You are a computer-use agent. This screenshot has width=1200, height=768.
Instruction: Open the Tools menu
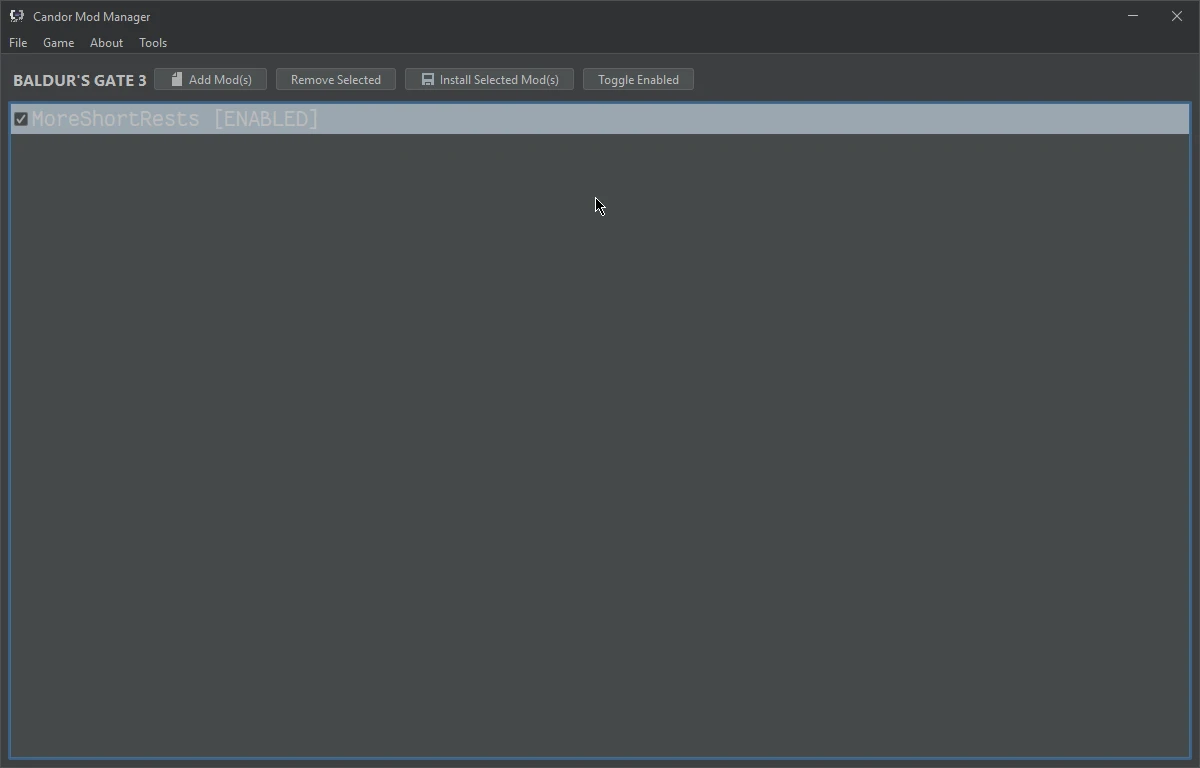pyautogui.click(x=153, y=43)
